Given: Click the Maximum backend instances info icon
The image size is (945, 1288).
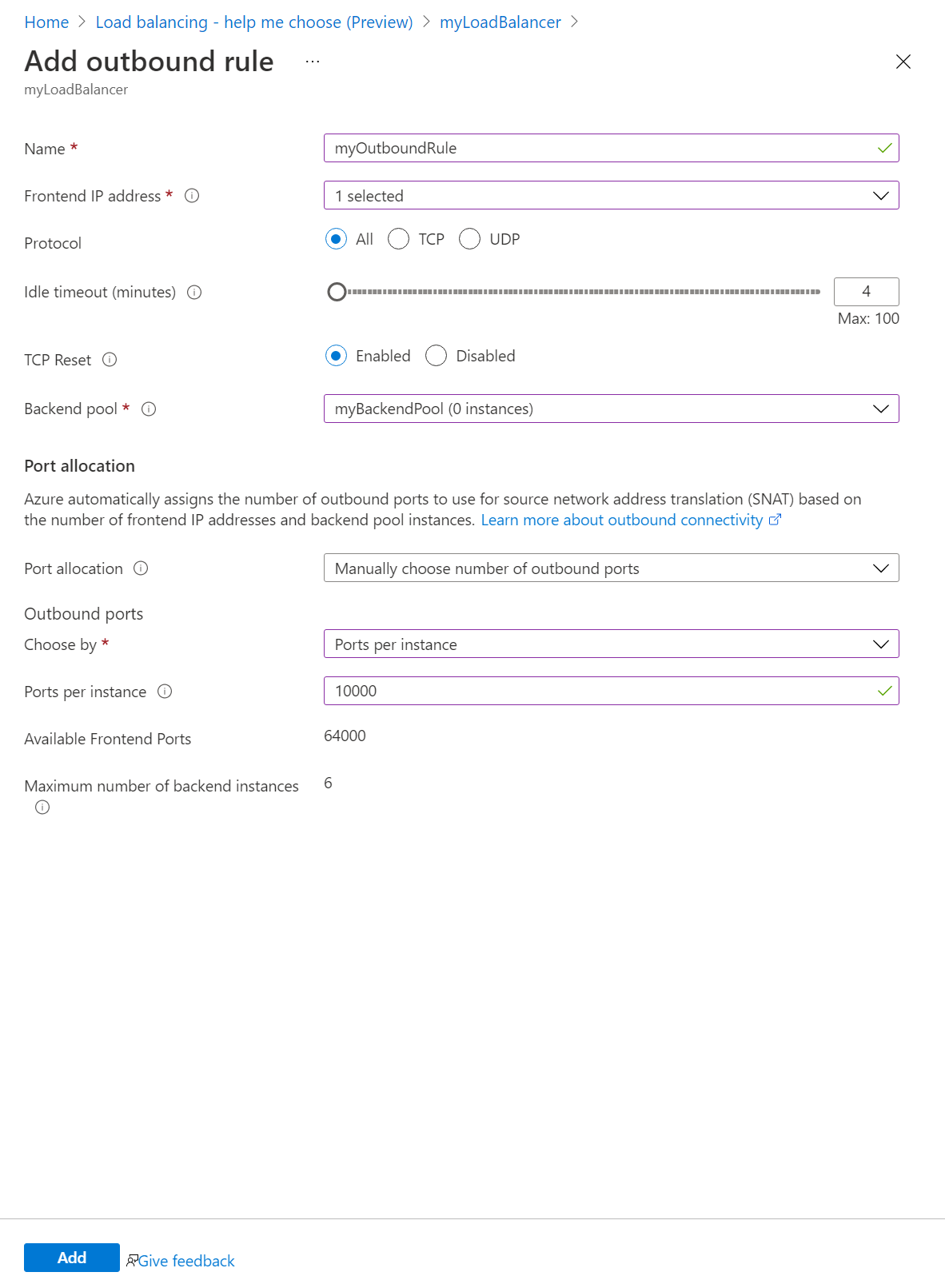Looking at the screenshot, I should click(42, 807).
